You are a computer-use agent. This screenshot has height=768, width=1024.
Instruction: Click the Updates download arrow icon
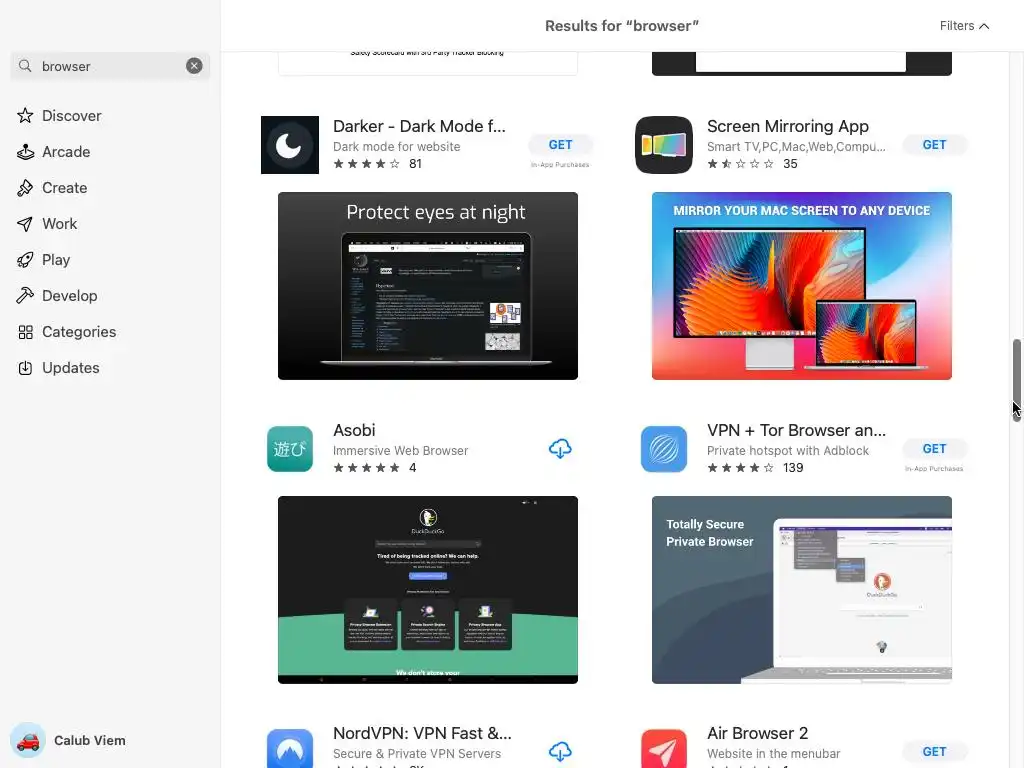coord(25,368)
